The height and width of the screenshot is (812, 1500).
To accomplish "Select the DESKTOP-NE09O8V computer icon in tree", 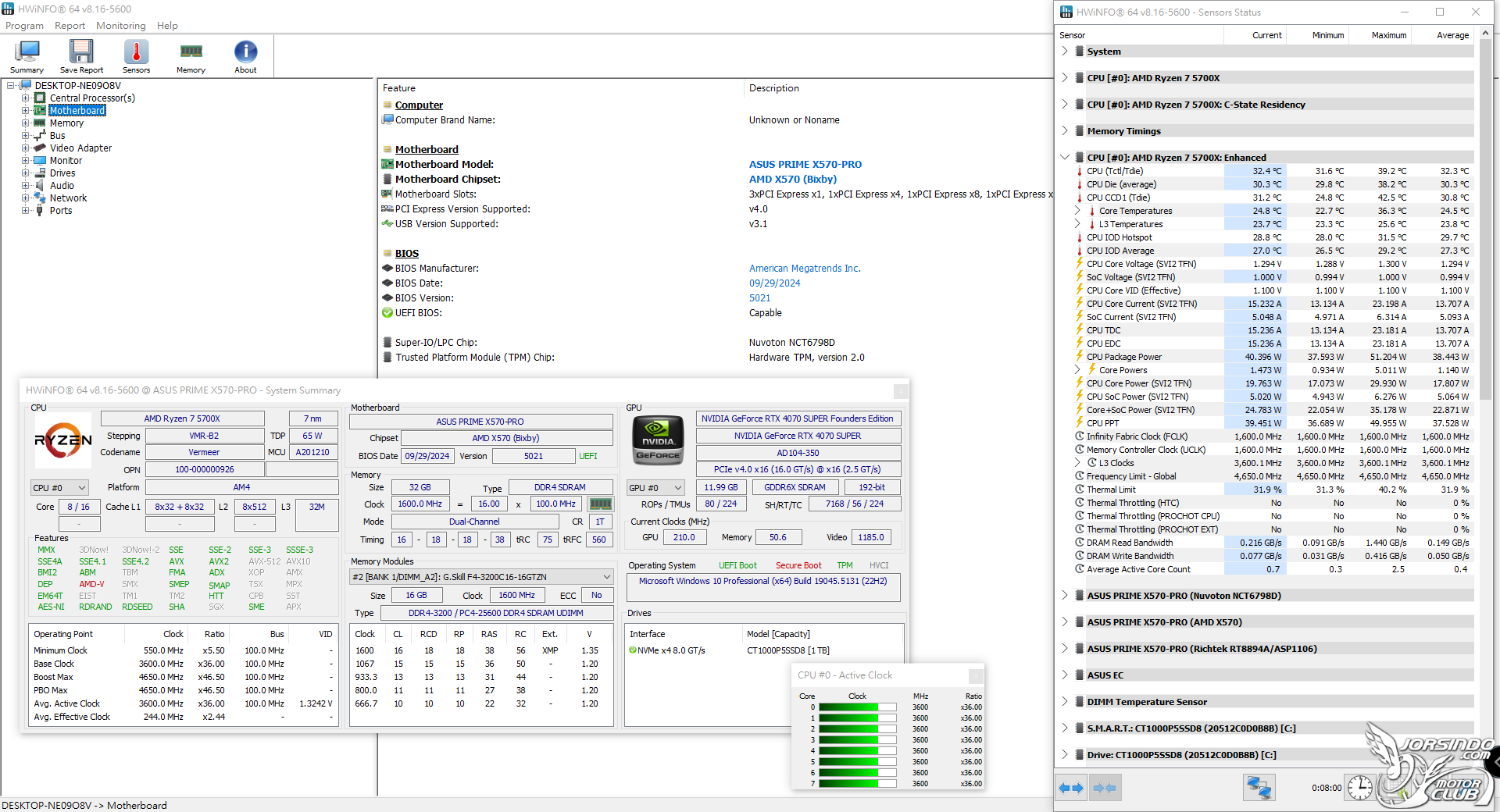I will point(25,86).
